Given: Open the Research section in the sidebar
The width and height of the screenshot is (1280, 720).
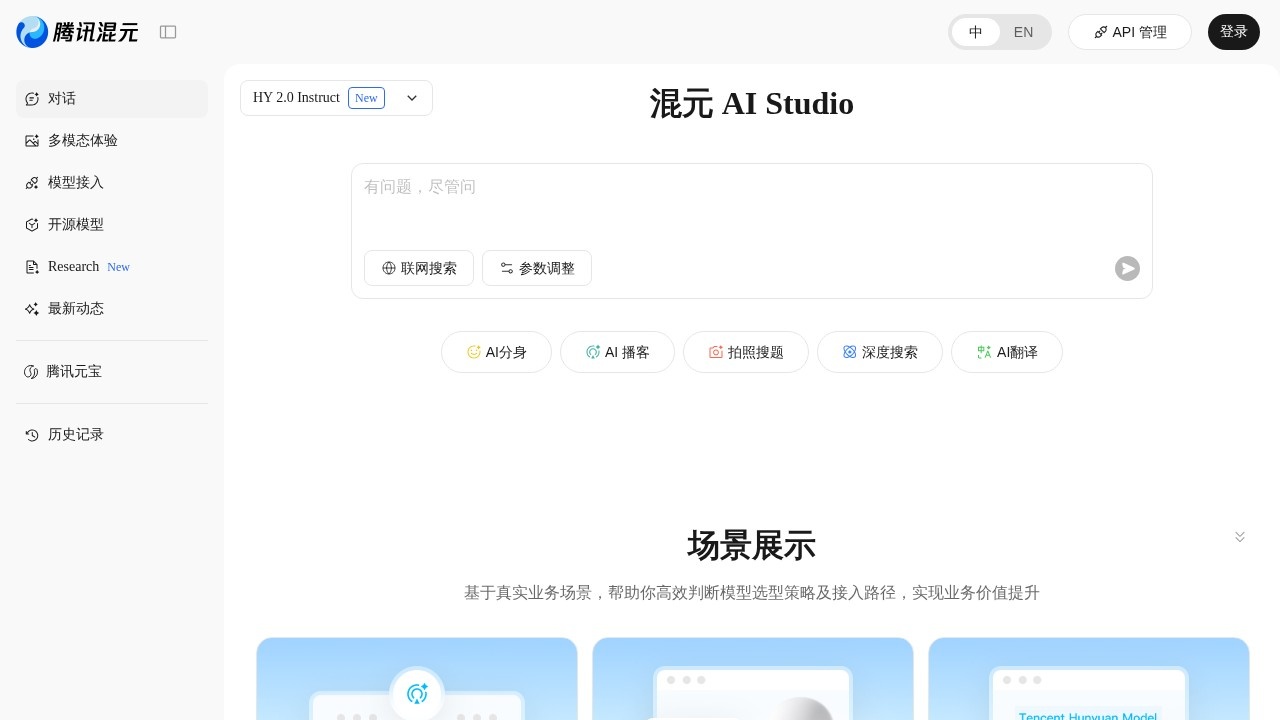Looking at the screenshot, I should (x=73, y=266).
